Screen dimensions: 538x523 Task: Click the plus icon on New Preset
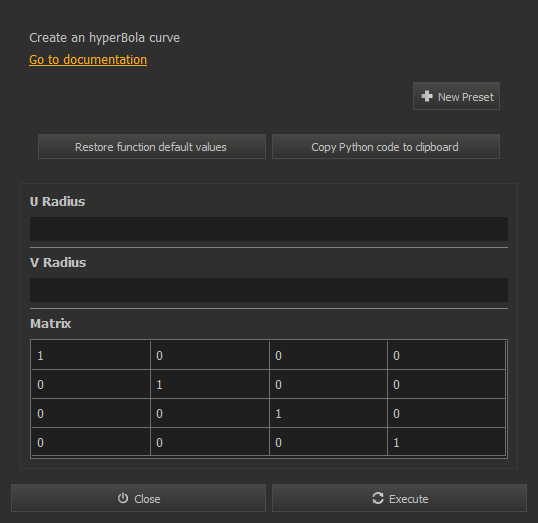pos(427,96)
